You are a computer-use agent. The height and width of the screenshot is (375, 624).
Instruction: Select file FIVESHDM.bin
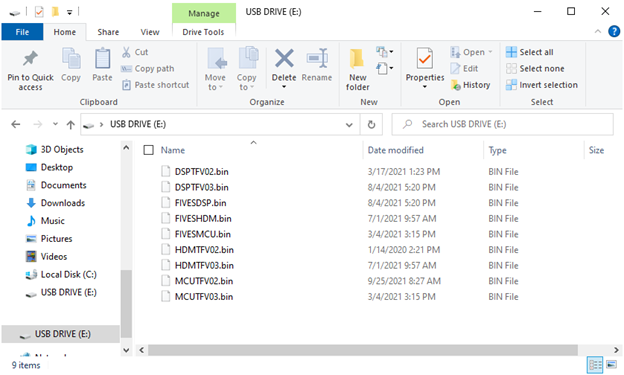203,219
